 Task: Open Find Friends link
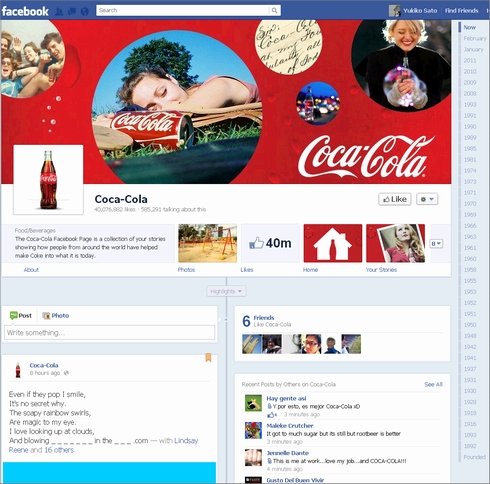pos(461,11)
